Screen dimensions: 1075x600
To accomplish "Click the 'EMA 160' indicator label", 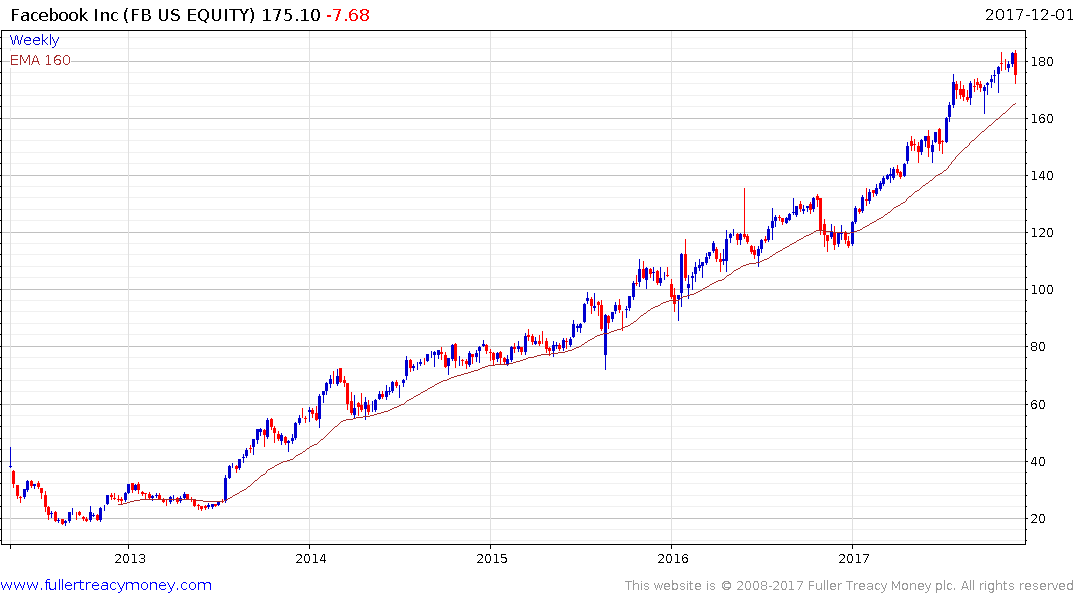I will coord(40,60).
